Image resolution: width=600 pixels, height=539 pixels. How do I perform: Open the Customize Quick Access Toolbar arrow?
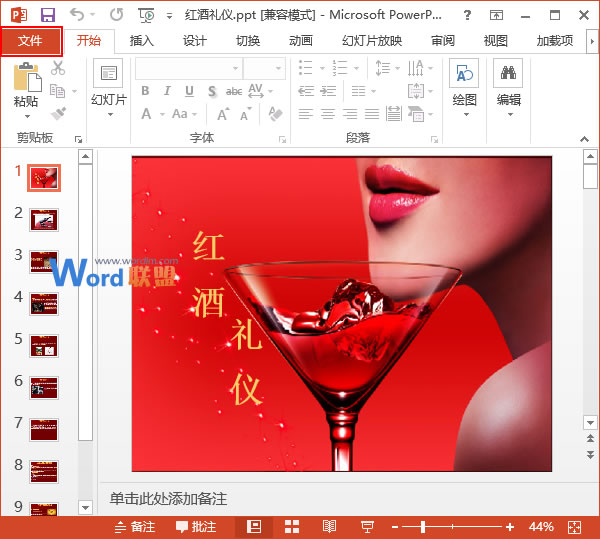169,16
